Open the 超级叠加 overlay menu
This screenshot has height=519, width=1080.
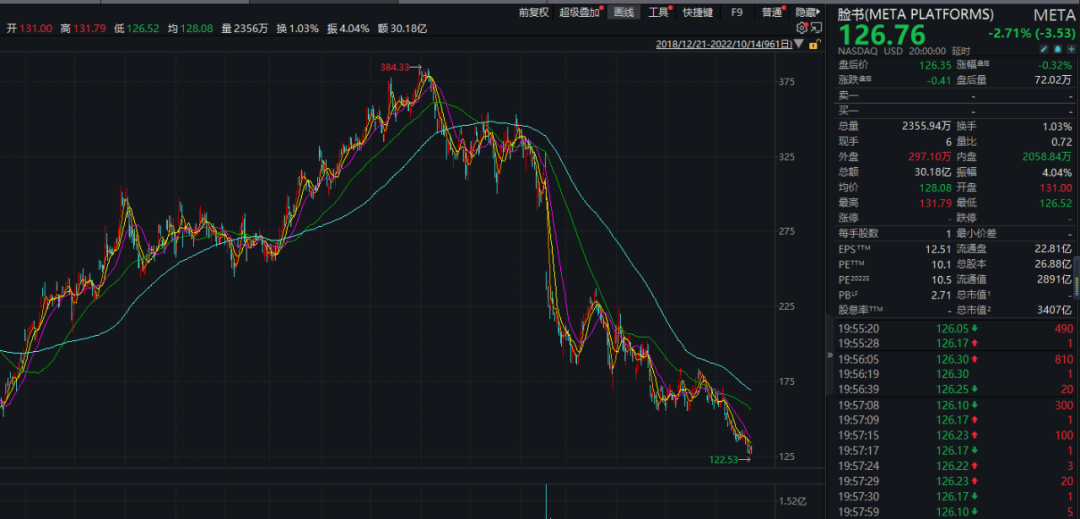pos(579,13)
